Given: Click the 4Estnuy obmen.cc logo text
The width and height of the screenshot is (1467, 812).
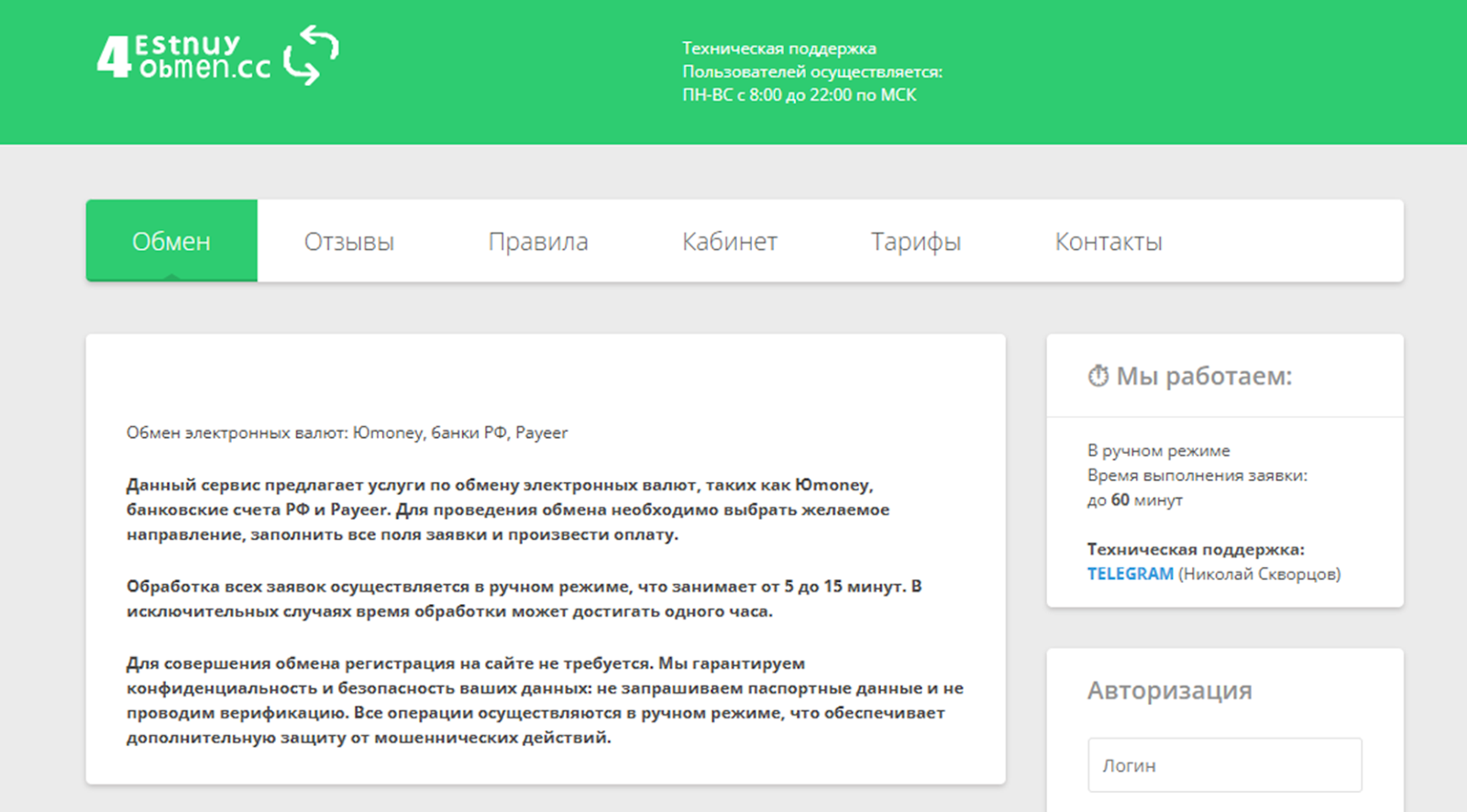Looking at the screenshot, I should [x=185, y=57].
